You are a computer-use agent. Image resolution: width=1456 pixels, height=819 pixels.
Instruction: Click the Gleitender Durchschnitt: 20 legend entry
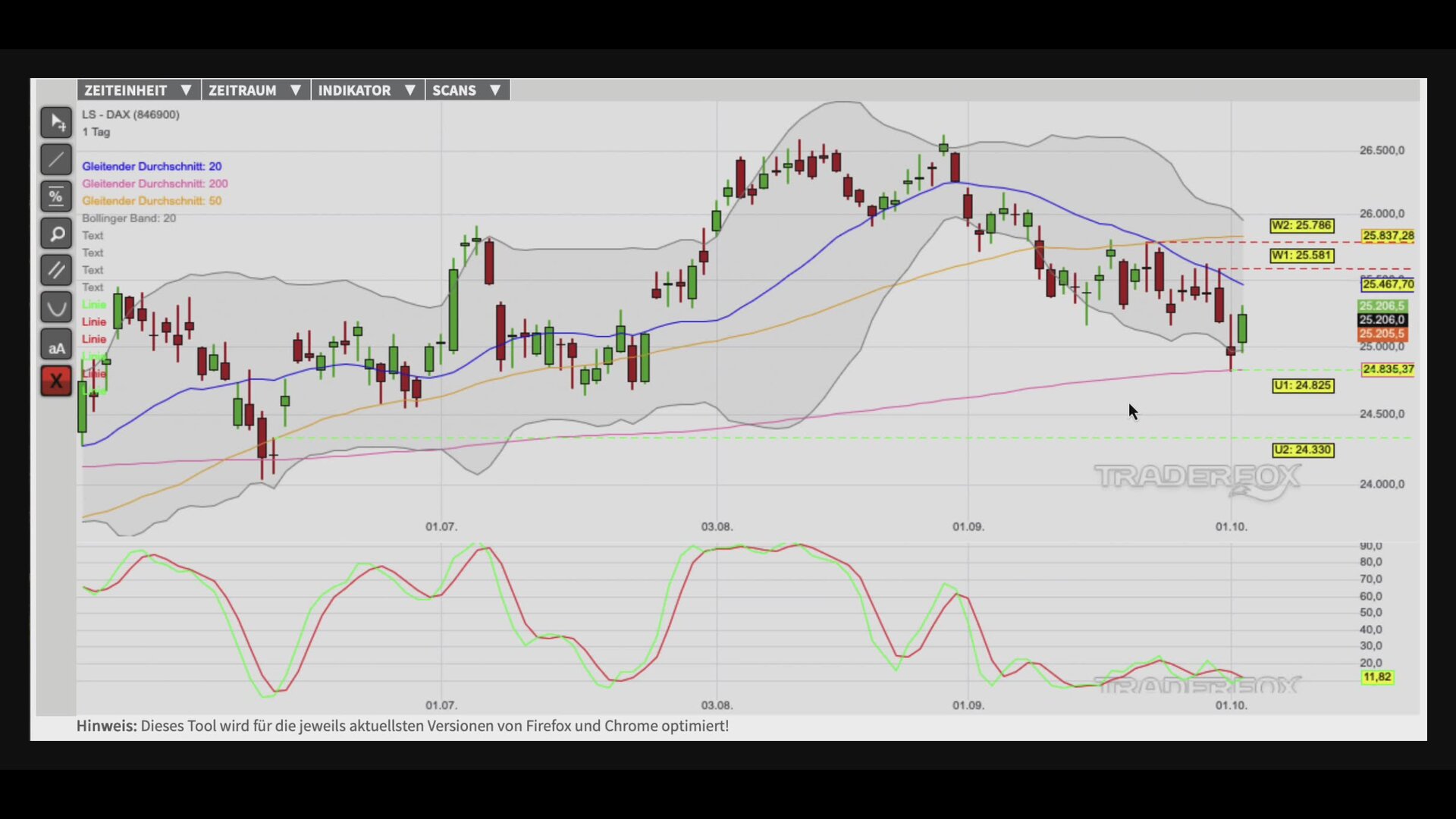click(x=152, y=166)
